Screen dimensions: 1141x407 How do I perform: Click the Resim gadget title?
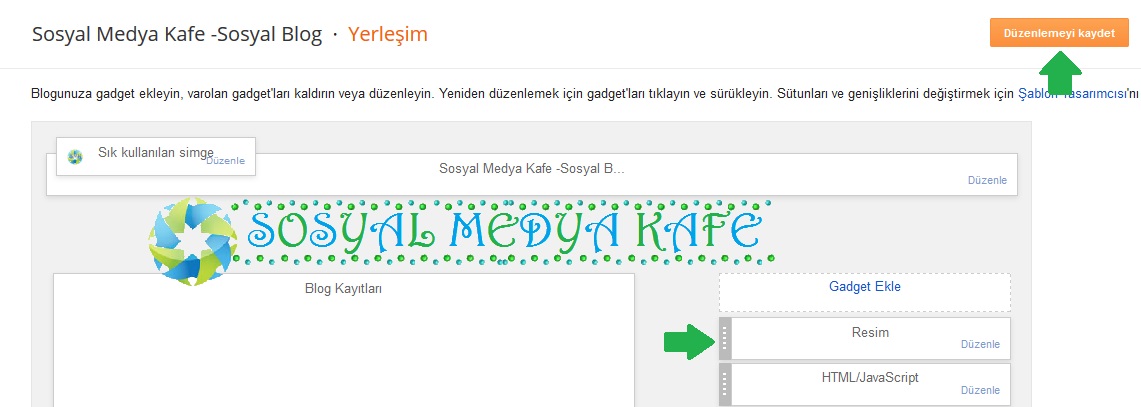click(x=870, y=333)
